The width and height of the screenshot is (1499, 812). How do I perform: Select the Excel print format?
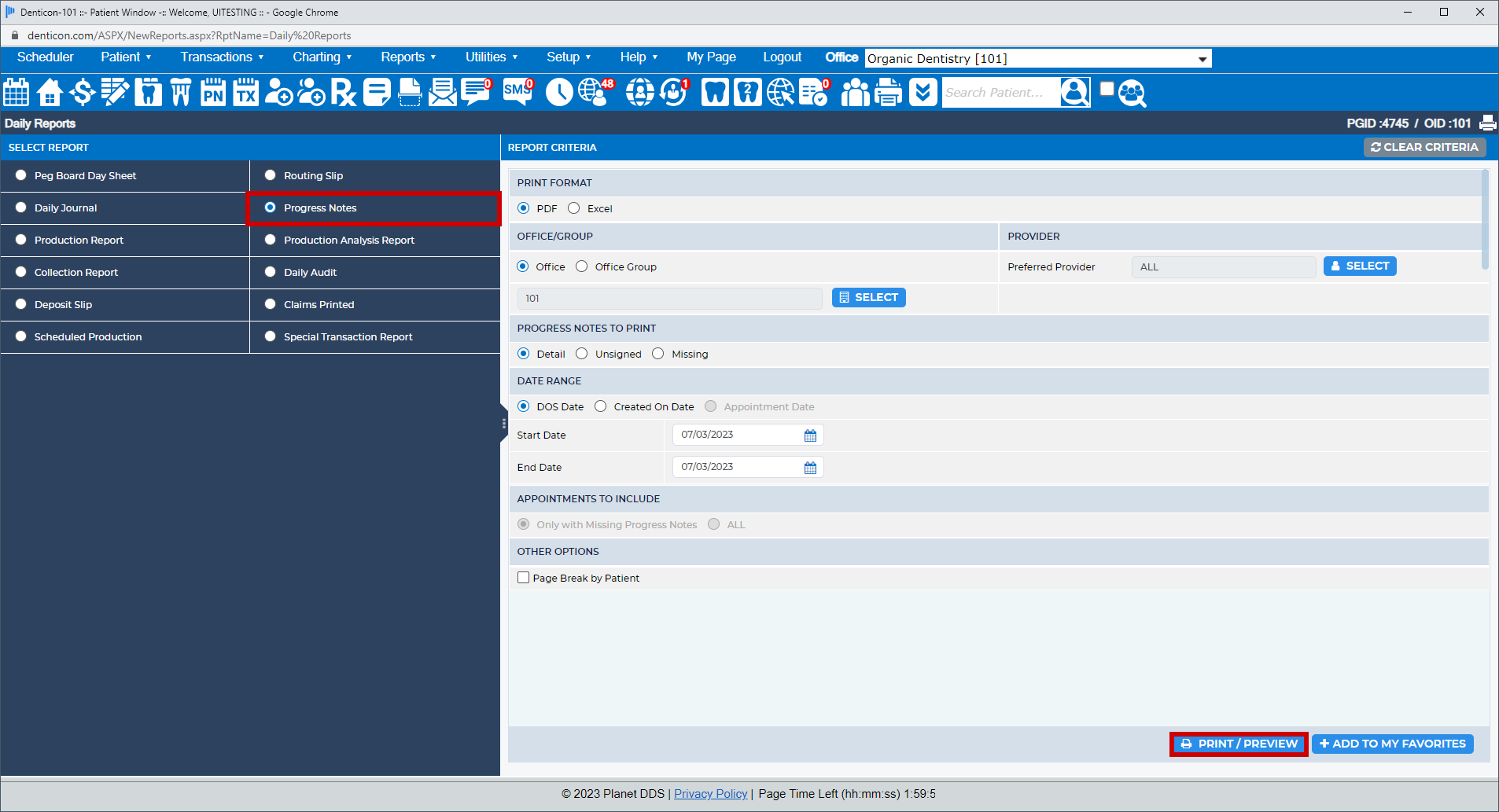tap(574, 208)
